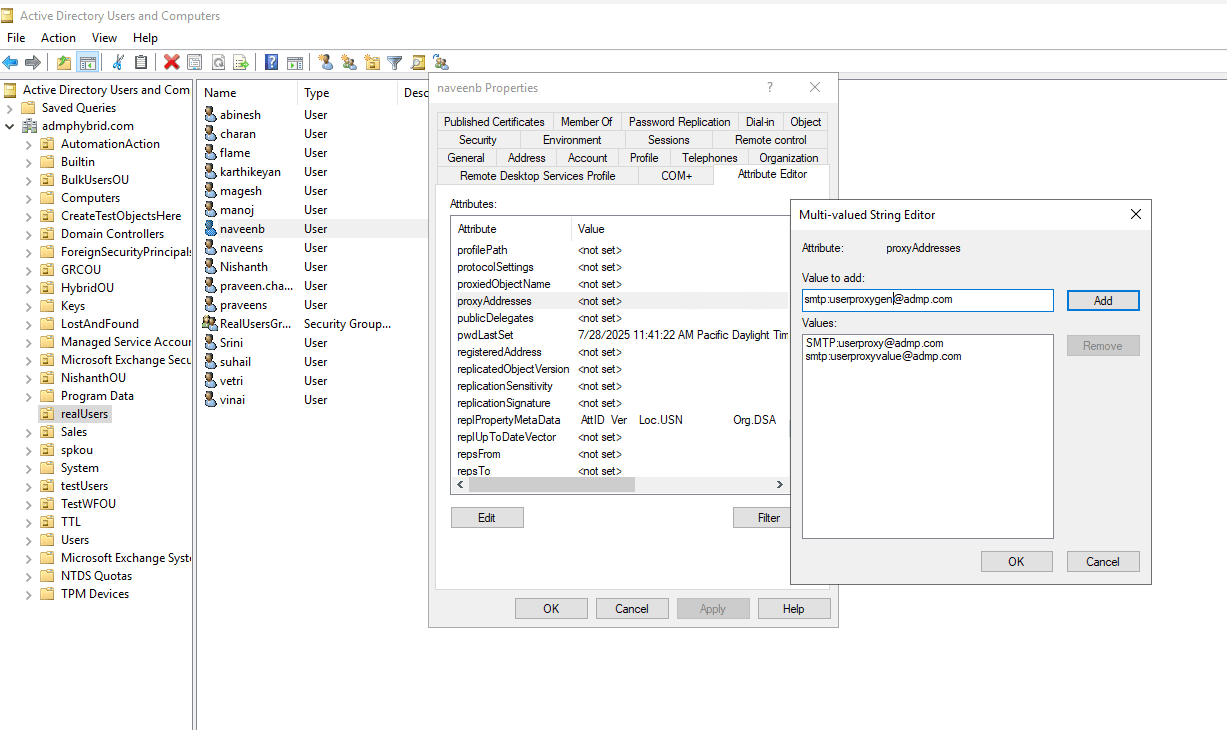1227x730 pixels.
Task: Open the Action menu
Action: [58, 38]
